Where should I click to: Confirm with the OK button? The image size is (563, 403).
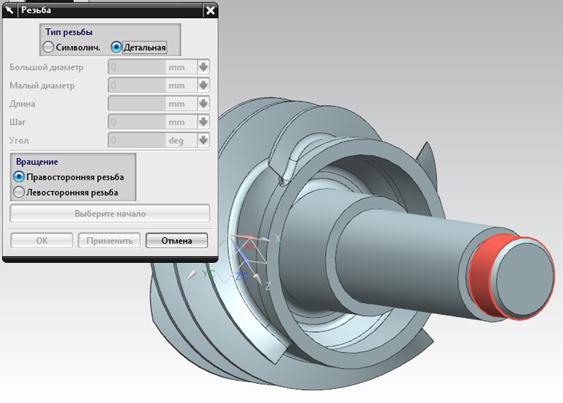coord(42,240)
